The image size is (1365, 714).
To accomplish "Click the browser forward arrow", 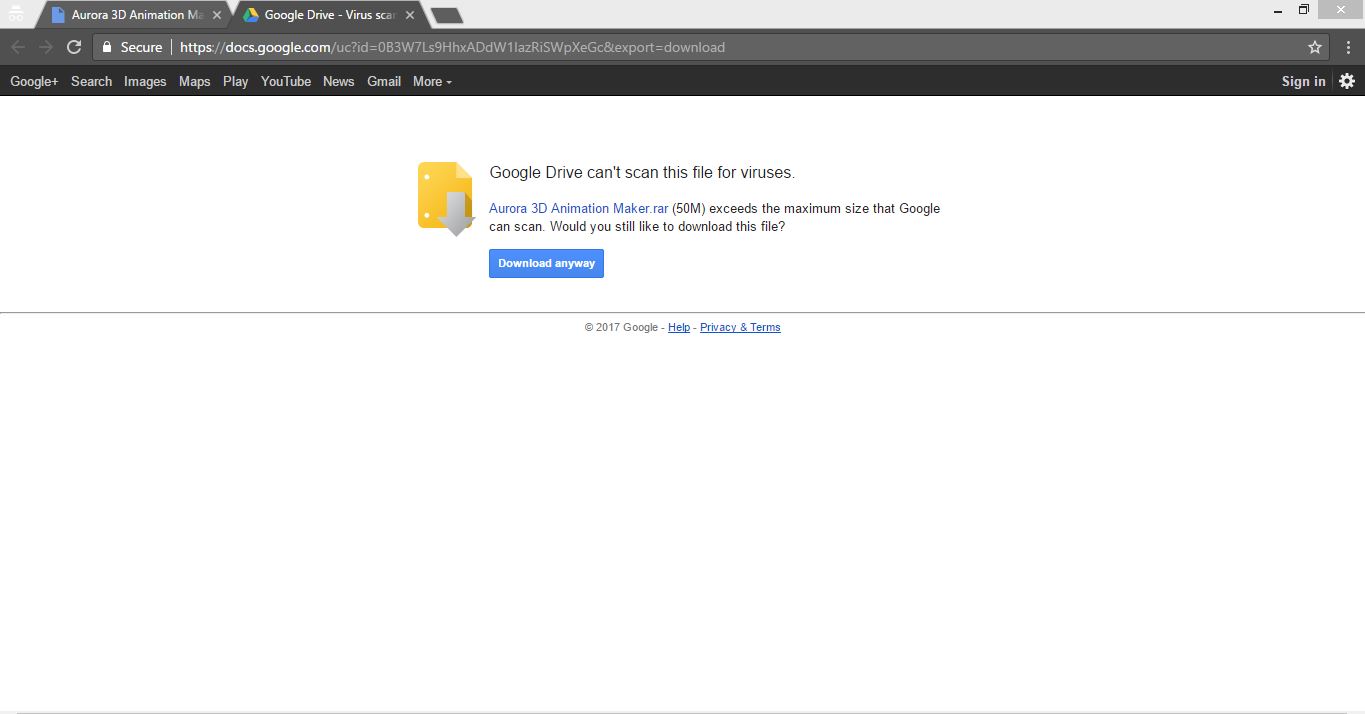I will coord(45,47).
